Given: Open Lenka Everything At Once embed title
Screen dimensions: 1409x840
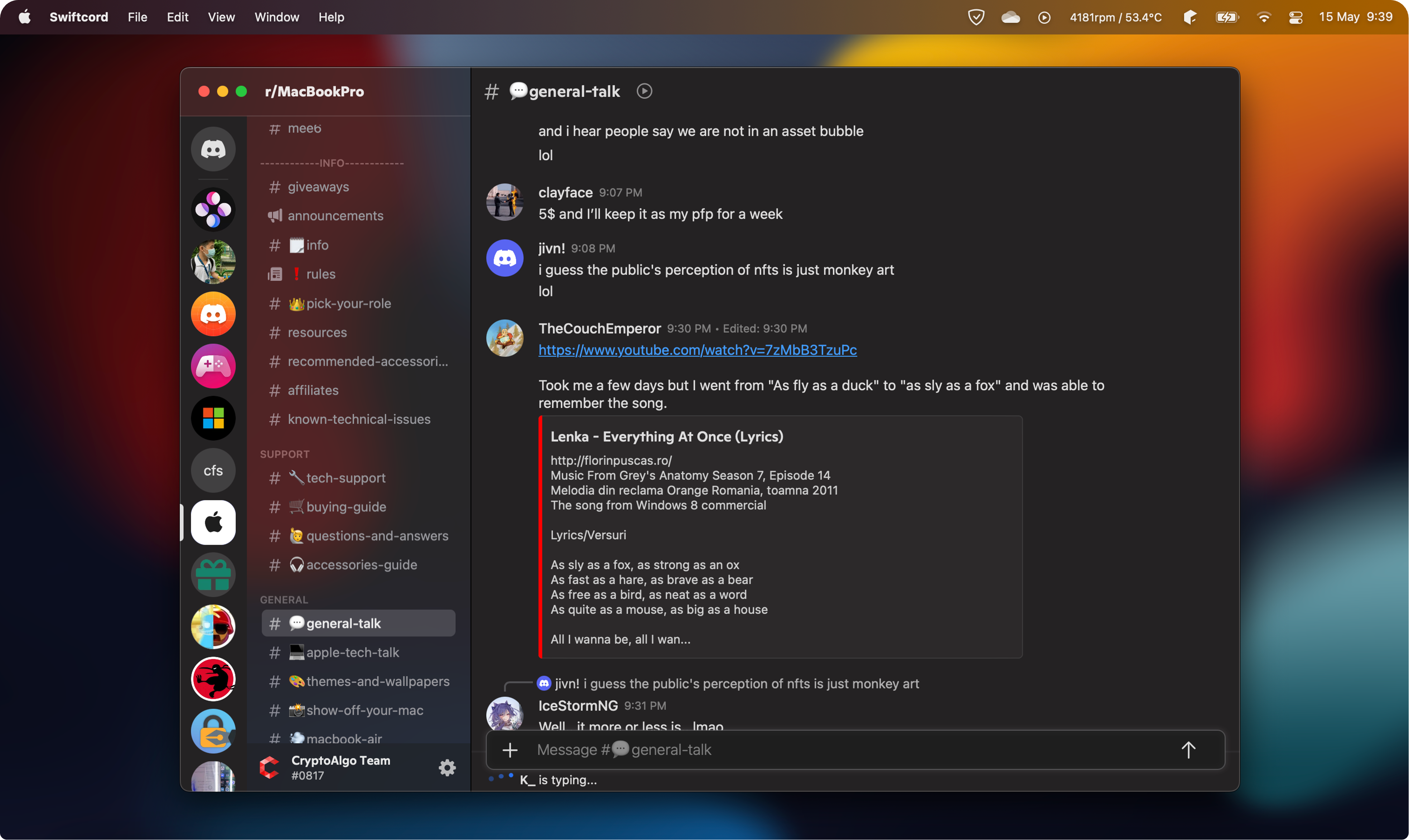Looking at the screenshot, I should [x=666, y=436].
